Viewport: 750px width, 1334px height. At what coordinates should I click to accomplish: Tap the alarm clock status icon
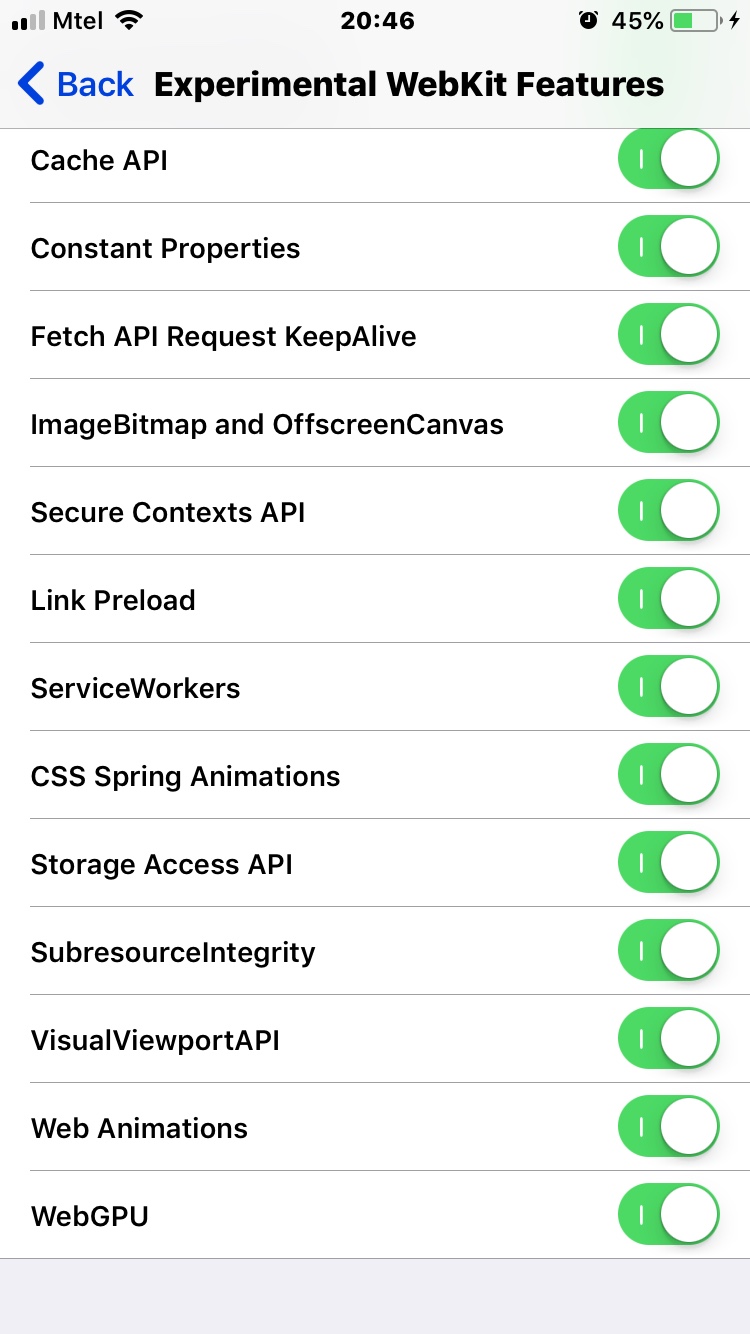click(588, 20)
